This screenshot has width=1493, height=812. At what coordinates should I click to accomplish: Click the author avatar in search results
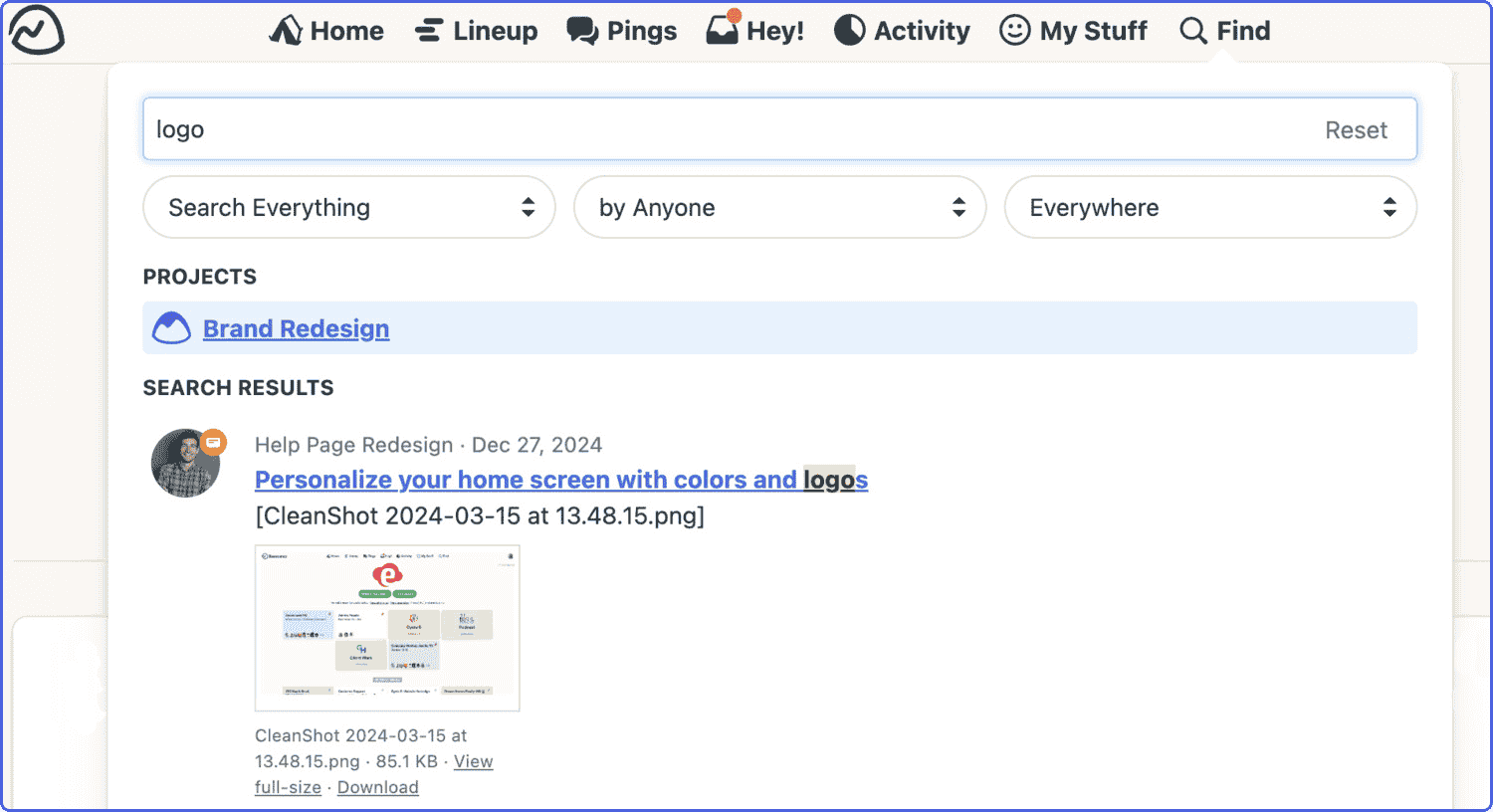pyautogui.click(x=185, y=463)
